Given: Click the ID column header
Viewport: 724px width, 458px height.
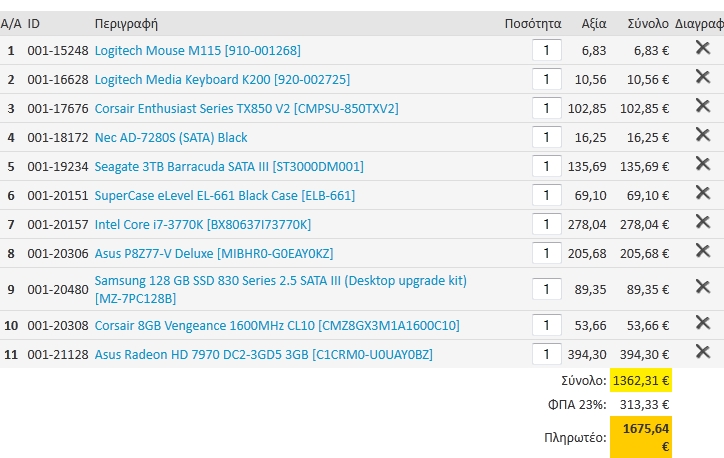Looking at the screenshot, I should click(x=34, y=24).
